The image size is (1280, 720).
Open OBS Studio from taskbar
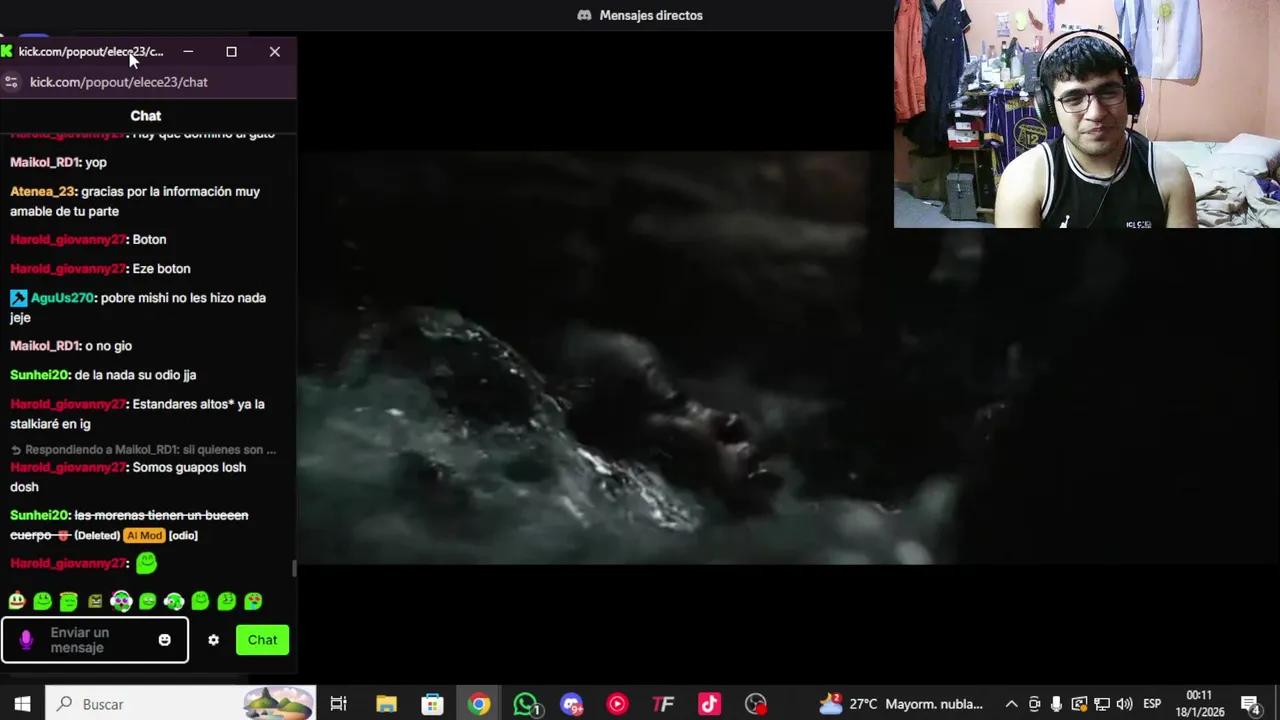pyautogui.click(x=756, y=704)
